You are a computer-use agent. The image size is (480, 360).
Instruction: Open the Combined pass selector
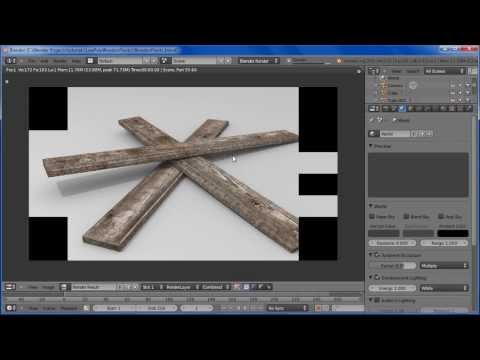215,287
